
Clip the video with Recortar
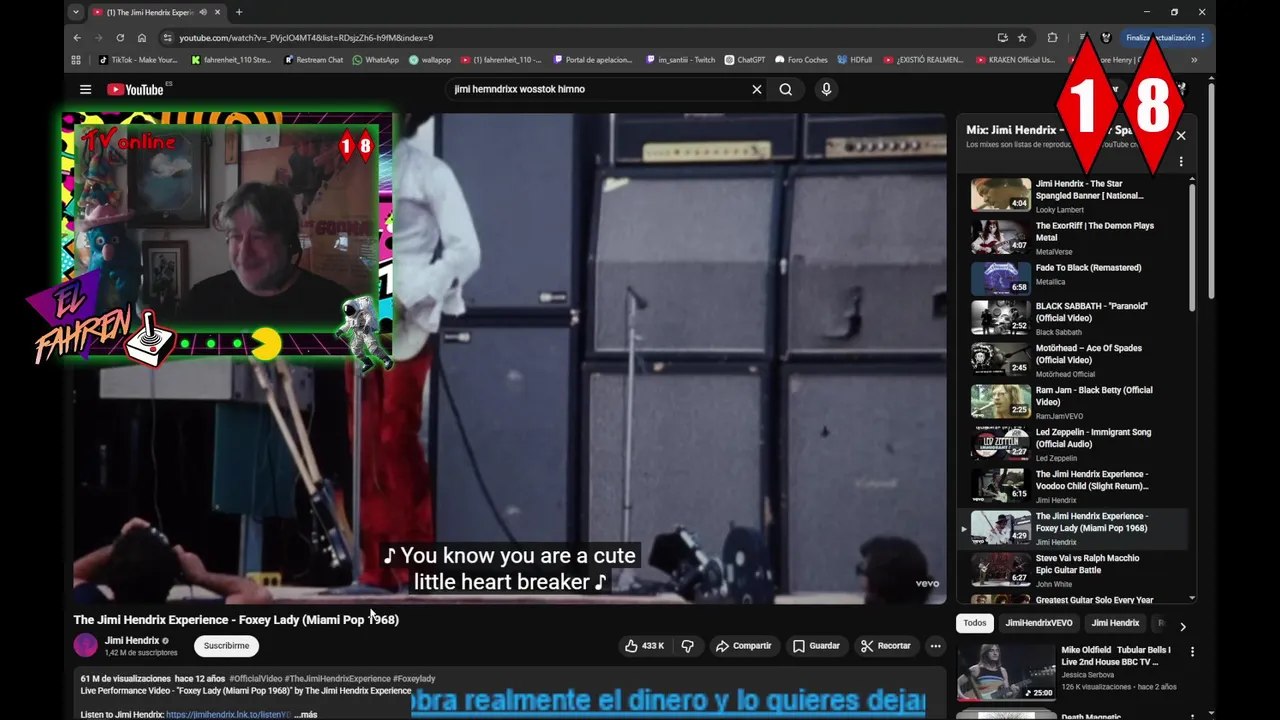click(886, 646)
